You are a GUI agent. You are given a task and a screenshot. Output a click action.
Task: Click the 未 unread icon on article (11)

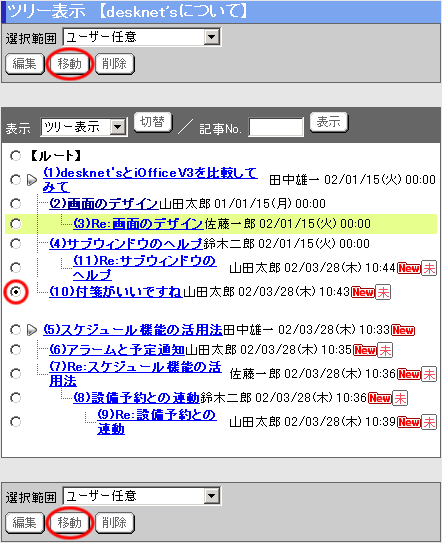(429, 268)
